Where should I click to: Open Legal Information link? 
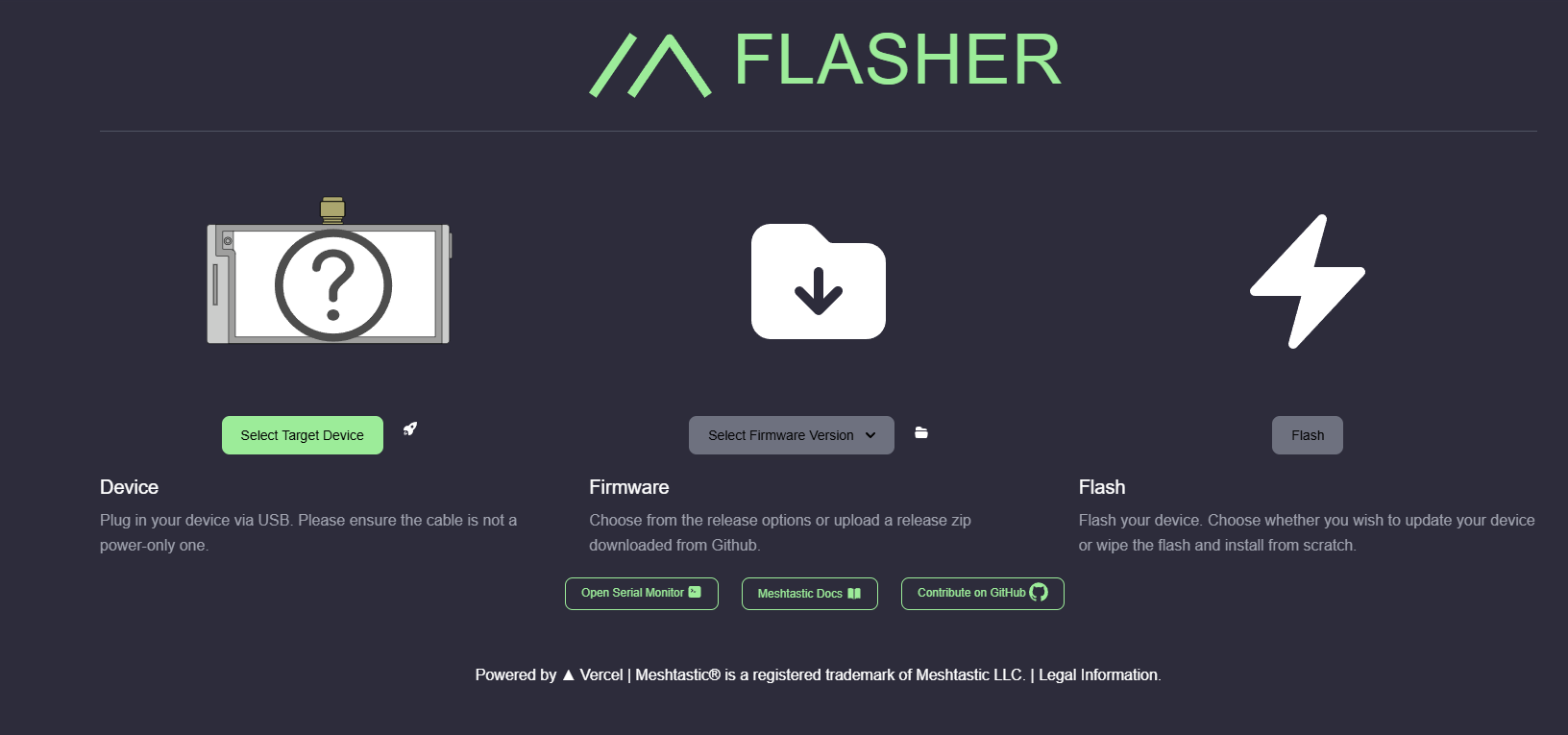click(1098, 674)
